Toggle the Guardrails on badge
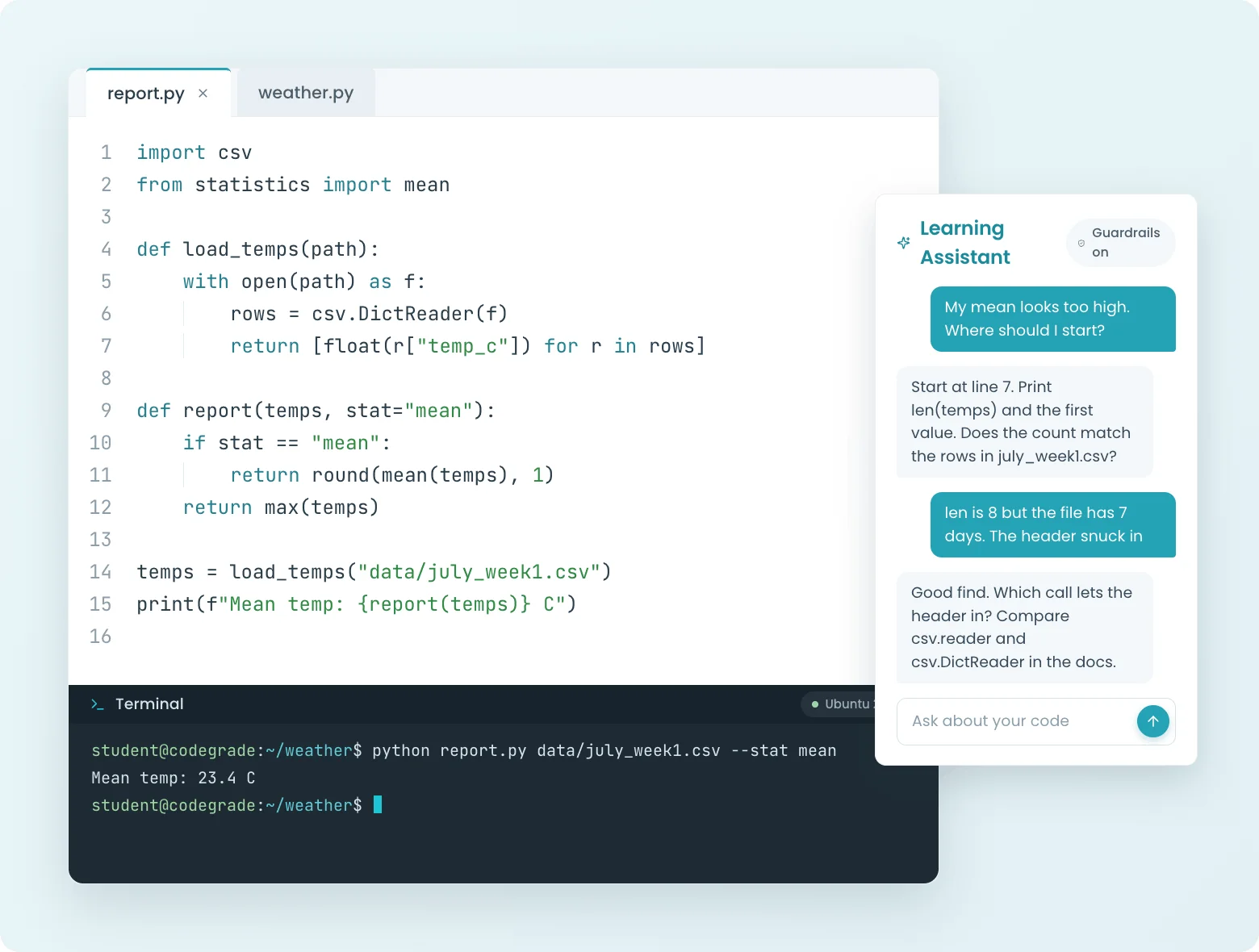Screen dimensions: 1259x952 click(1120, 243)
